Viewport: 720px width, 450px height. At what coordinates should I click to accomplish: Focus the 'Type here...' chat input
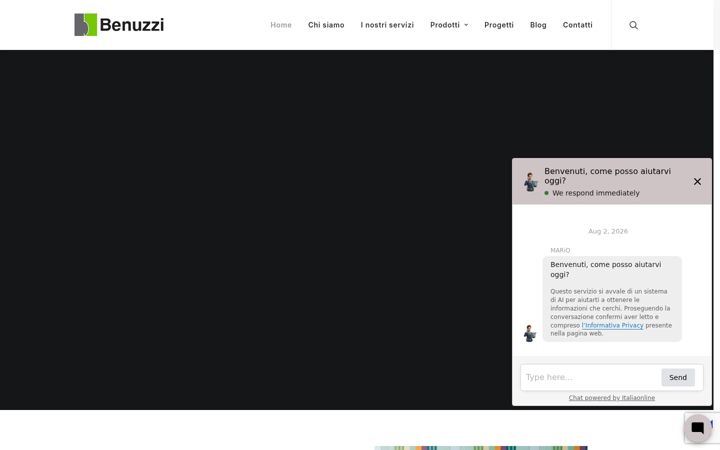click(591, 377)
